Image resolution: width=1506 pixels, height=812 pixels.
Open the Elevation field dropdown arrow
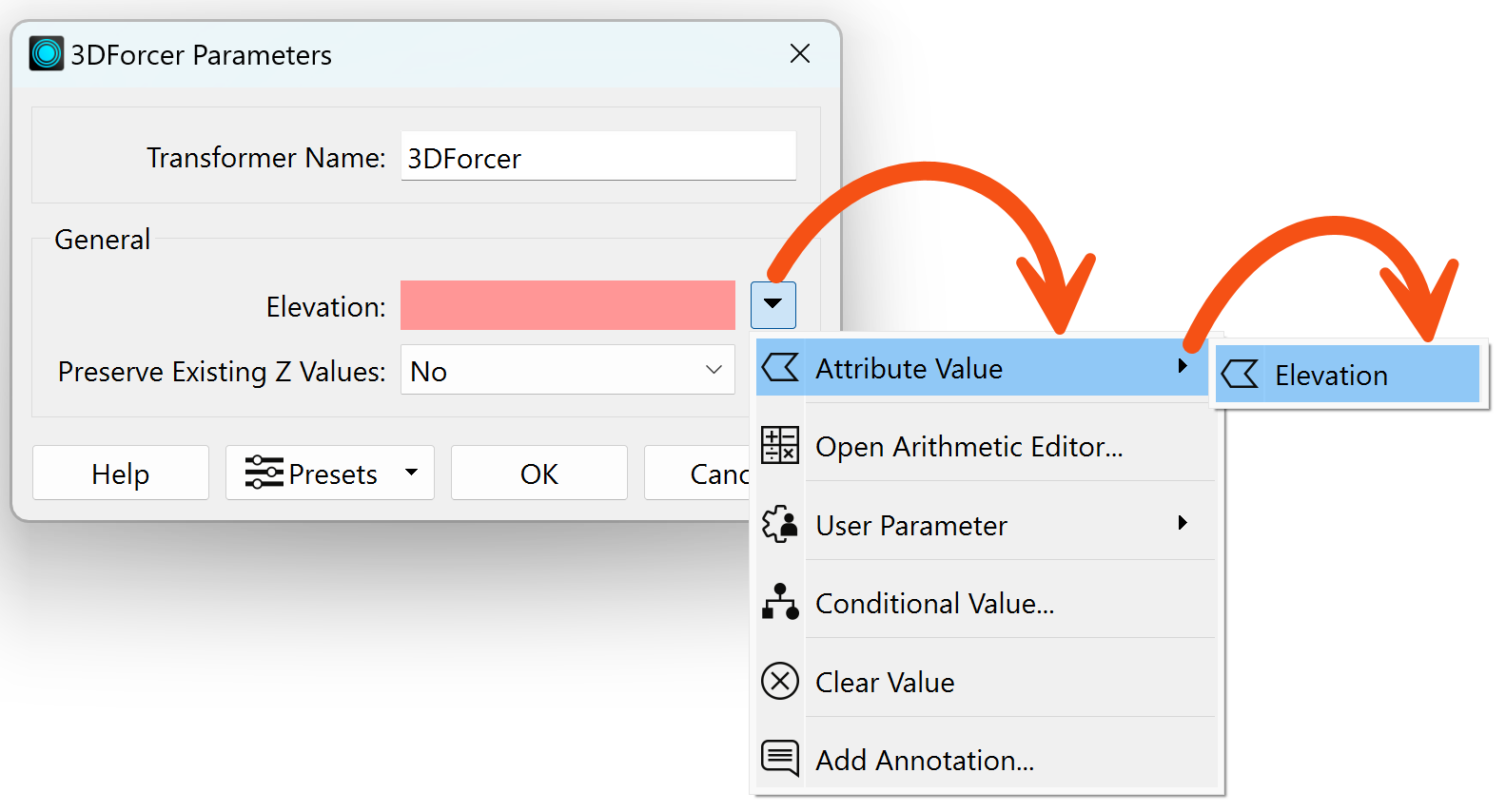click(x=773, y=304)
